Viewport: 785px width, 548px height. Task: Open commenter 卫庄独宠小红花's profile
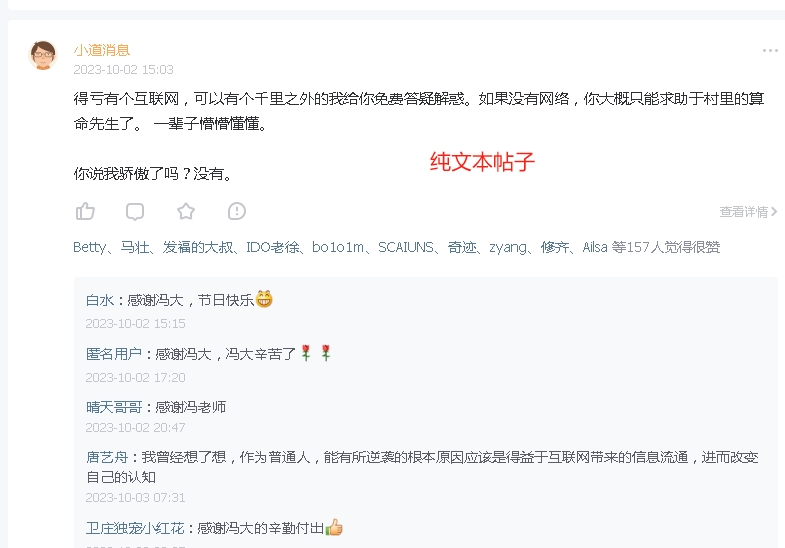coord(135,528)
